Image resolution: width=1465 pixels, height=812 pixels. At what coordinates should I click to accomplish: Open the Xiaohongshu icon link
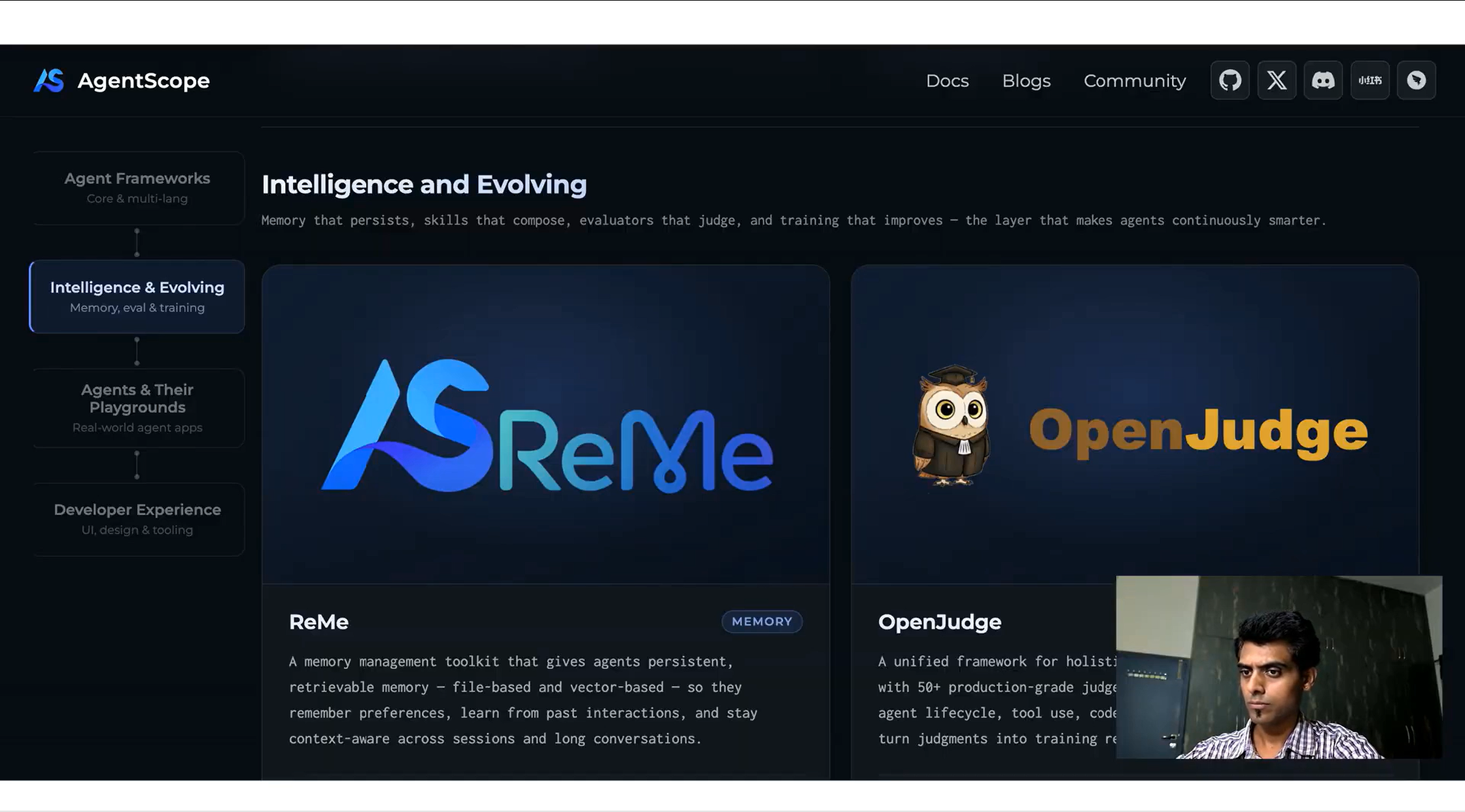(1370, 80)
